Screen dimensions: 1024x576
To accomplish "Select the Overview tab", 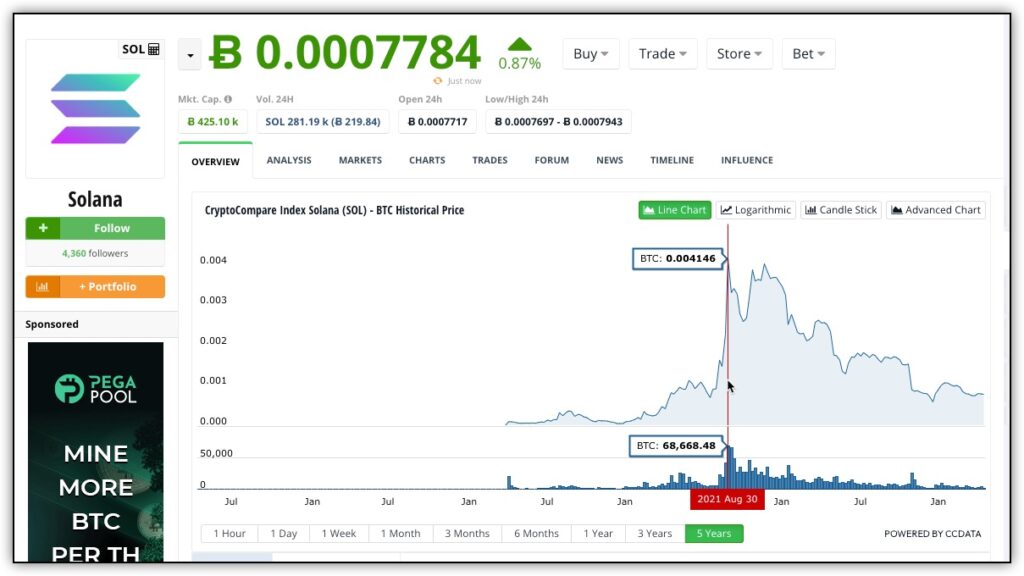I will coord(216,161).
